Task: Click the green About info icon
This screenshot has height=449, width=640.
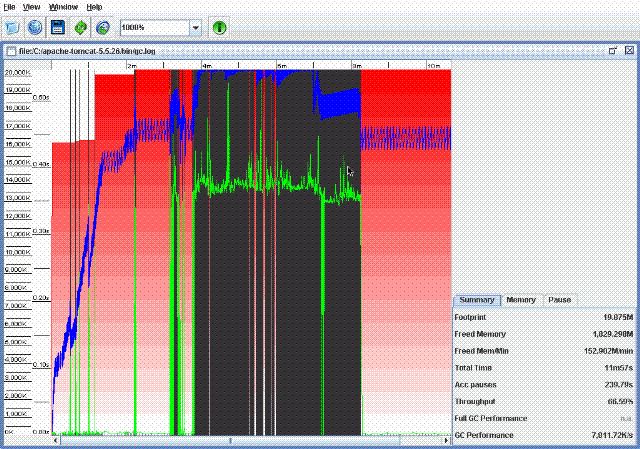Action: (220, 28)
